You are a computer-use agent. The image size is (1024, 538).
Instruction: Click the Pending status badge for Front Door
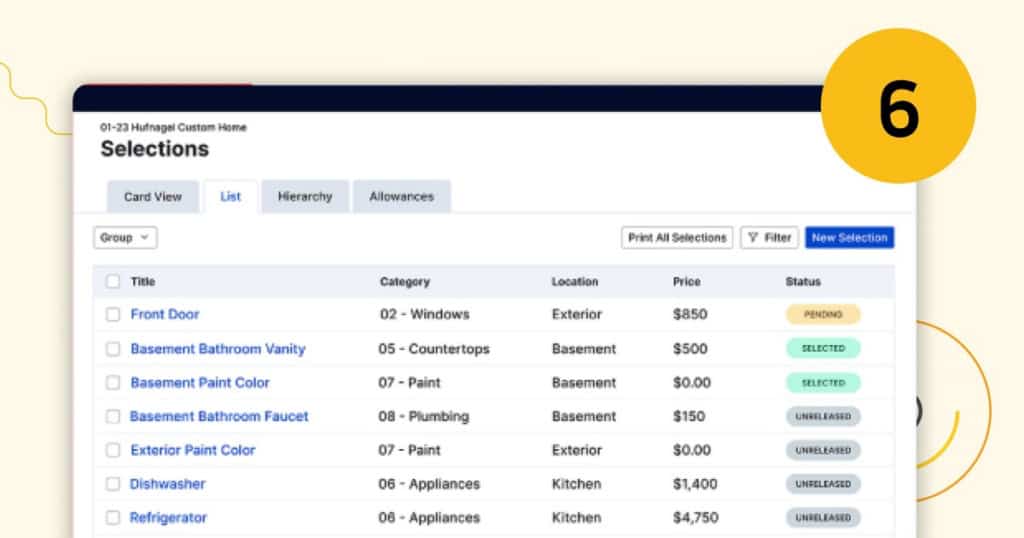(823, 315)
